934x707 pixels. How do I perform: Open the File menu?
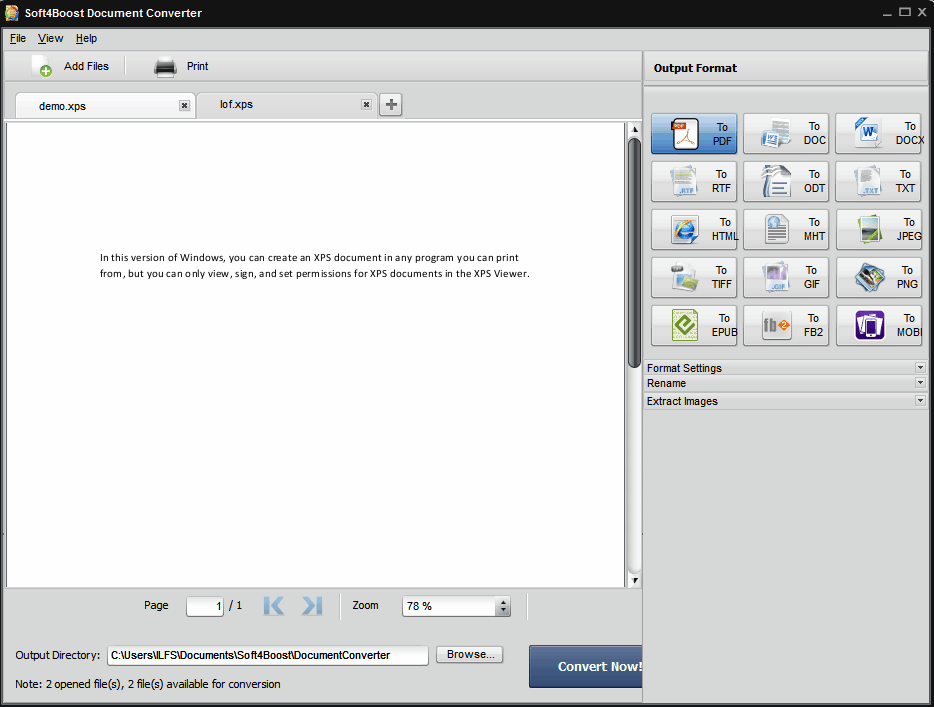(x=18, y=38)
